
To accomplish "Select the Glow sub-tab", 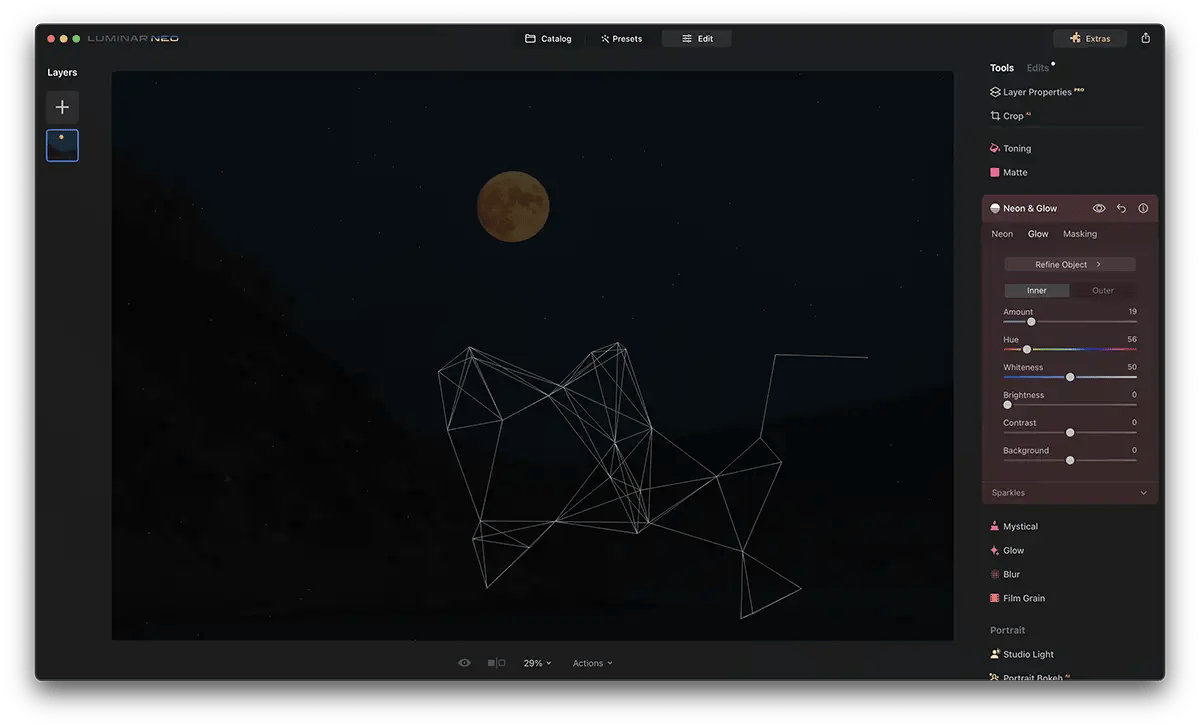I will click(x=1038, y=234).
